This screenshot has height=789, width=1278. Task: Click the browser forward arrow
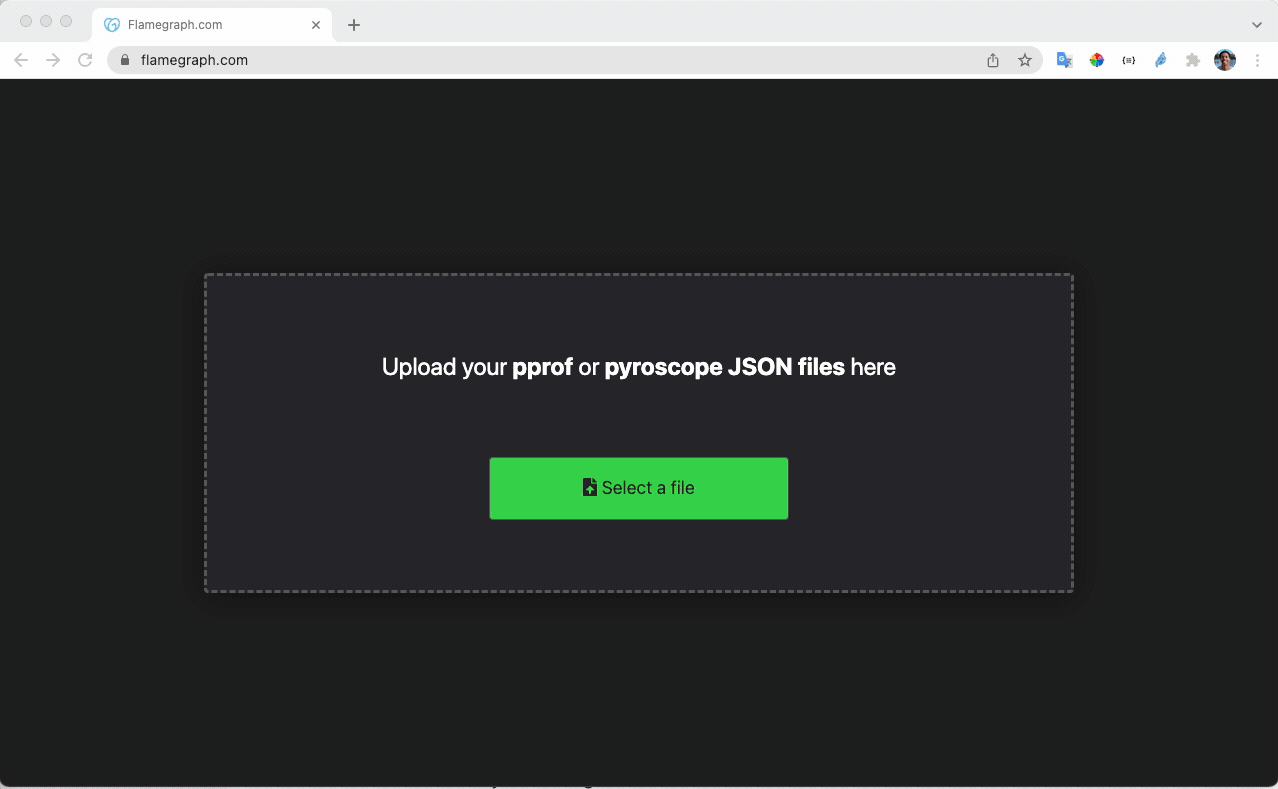[x=53, y=60]
